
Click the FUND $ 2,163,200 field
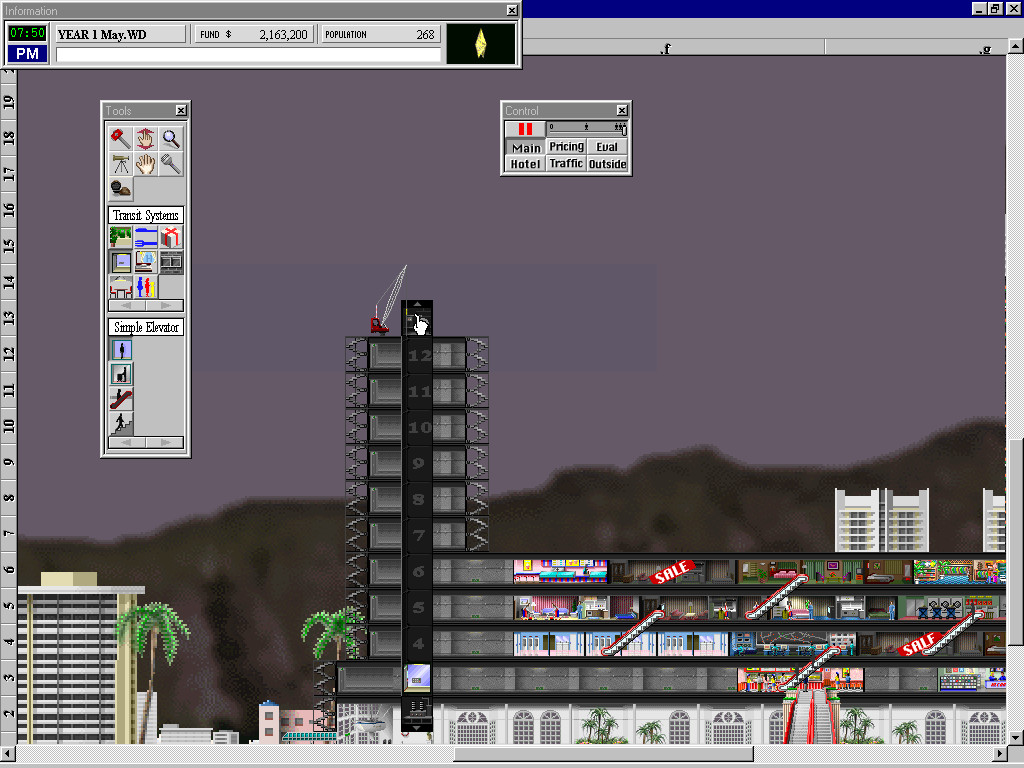point(253,35)
